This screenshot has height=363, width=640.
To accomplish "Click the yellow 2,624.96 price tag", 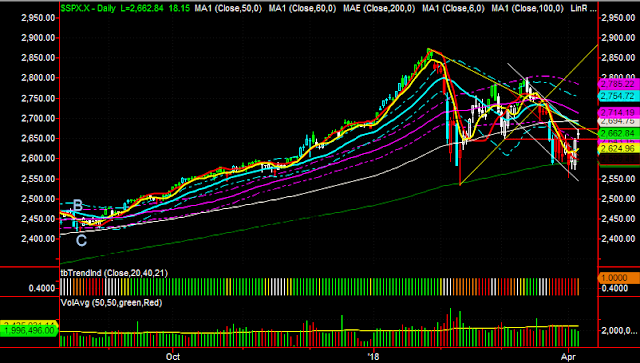I will pyautogui.click(x=618, y=149).
